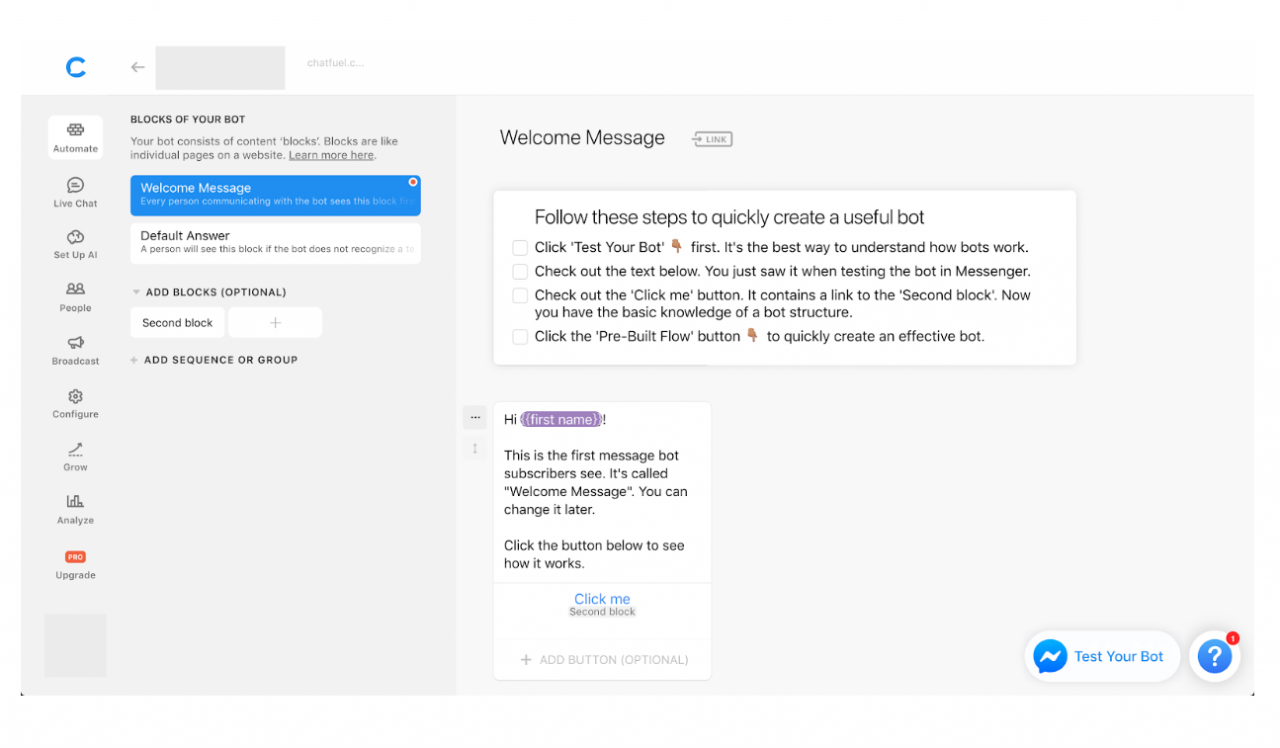Select the Welcome Message block
This screenshot has height=748, width=1280.
(x=275, y=195)
